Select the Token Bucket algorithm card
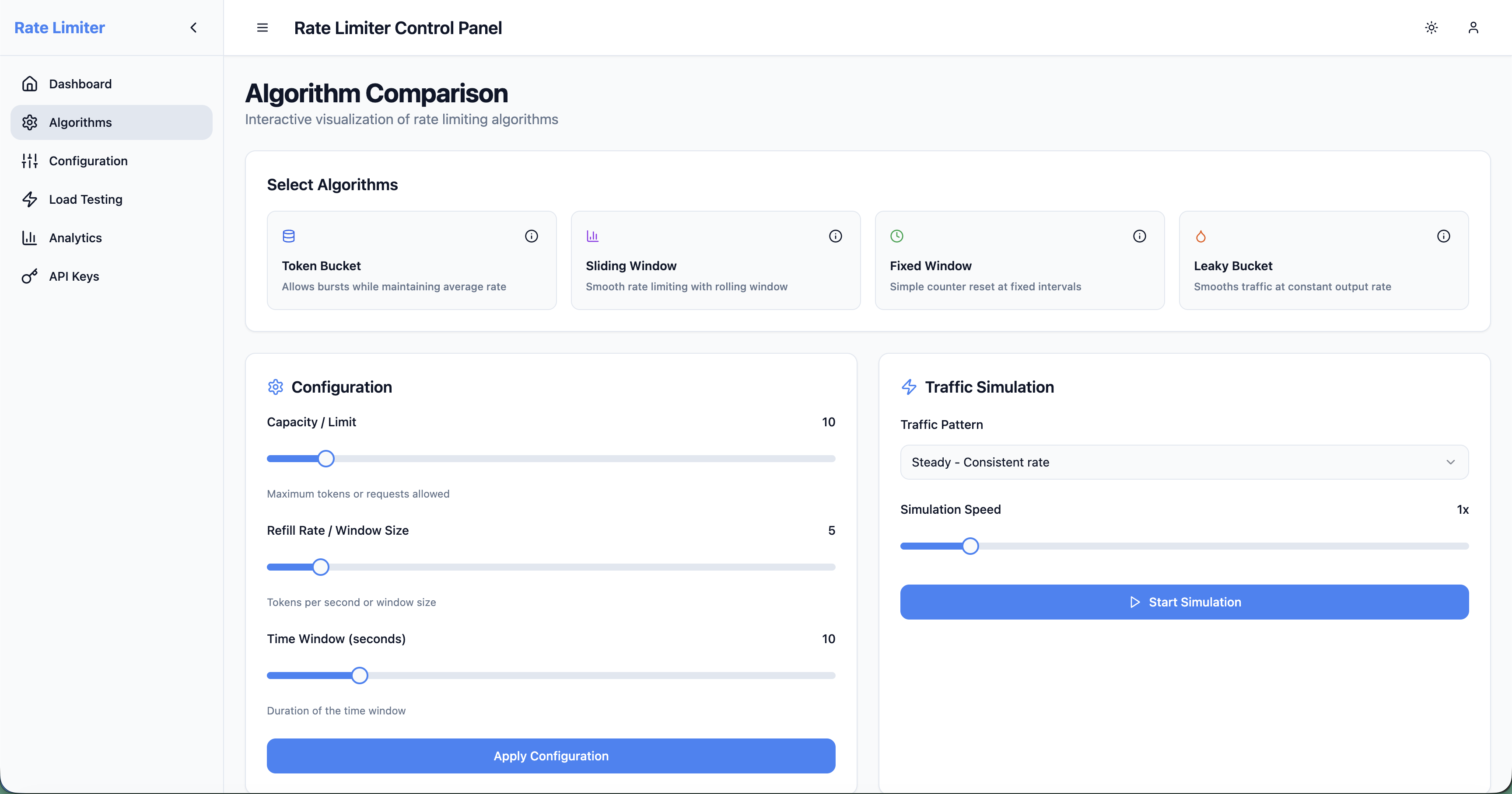The height and width of the screenshot is (794, 1512). pyautogui.click(x=411, y=260)
